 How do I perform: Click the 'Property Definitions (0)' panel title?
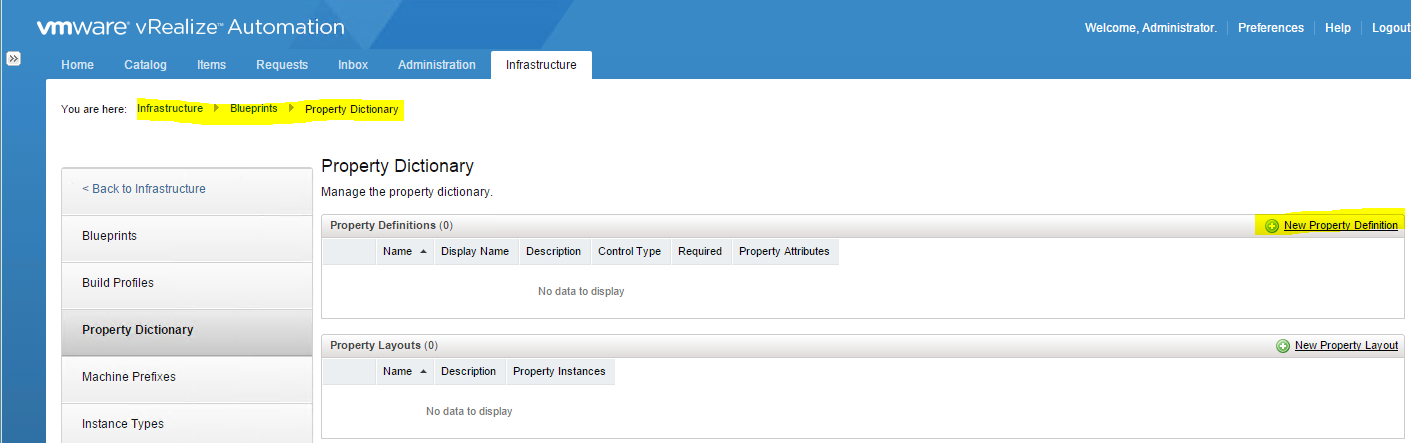pos(392,225)
